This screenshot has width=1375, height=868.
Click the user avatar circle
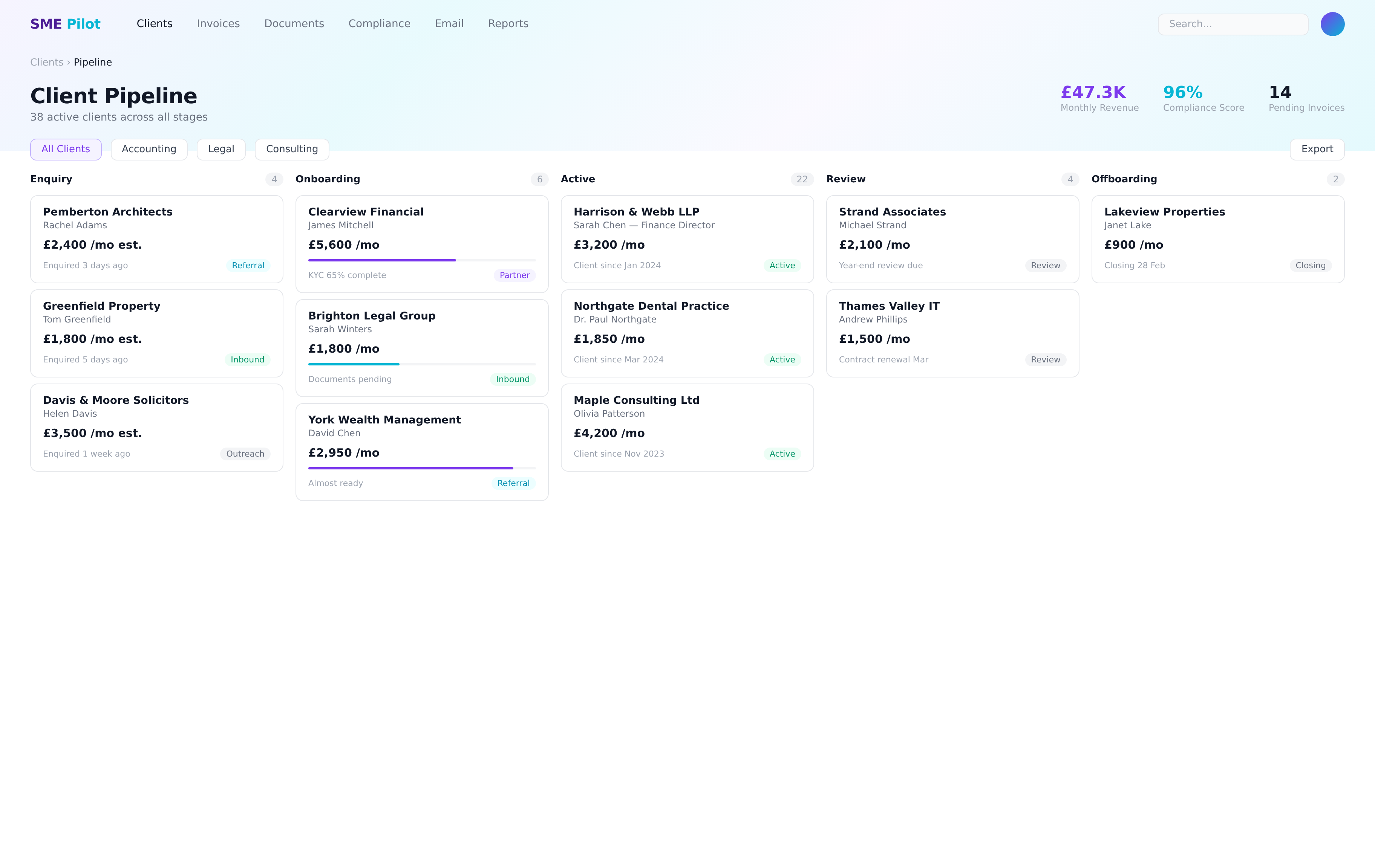coord(1332,24)
